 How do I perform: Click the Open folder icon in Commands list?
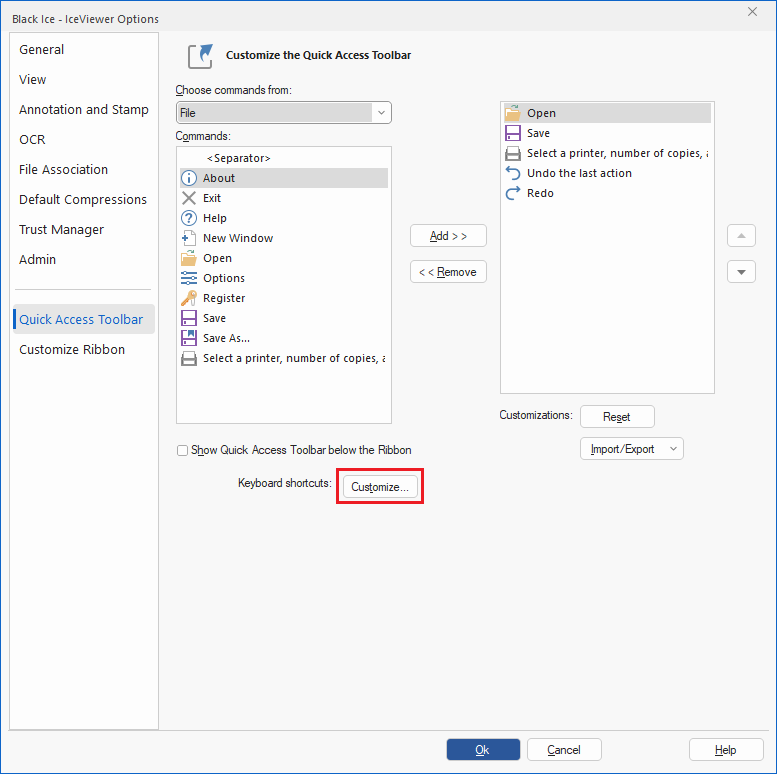coord(189,258)
